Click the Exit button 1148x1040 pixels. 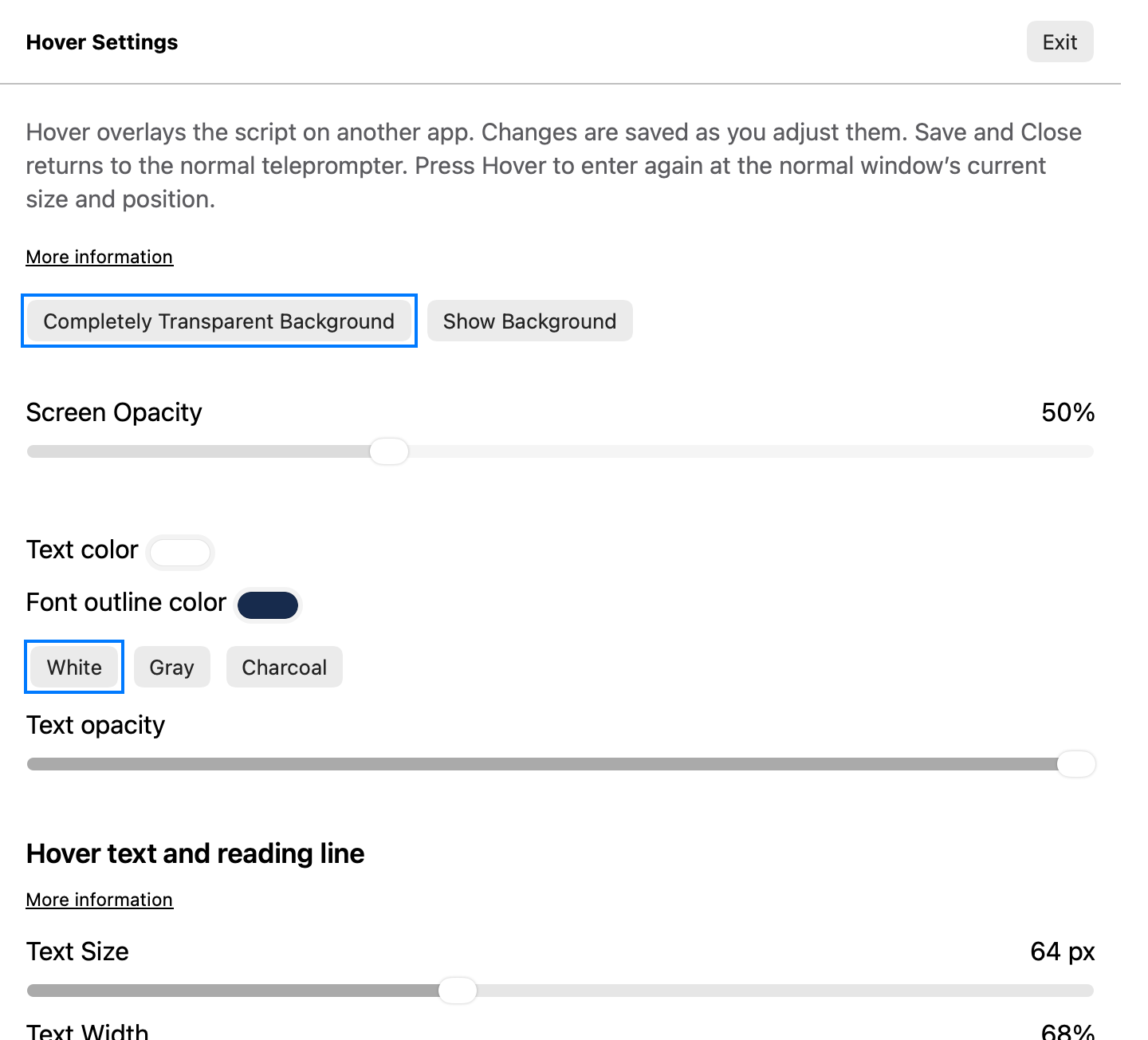coord(1060,42)
